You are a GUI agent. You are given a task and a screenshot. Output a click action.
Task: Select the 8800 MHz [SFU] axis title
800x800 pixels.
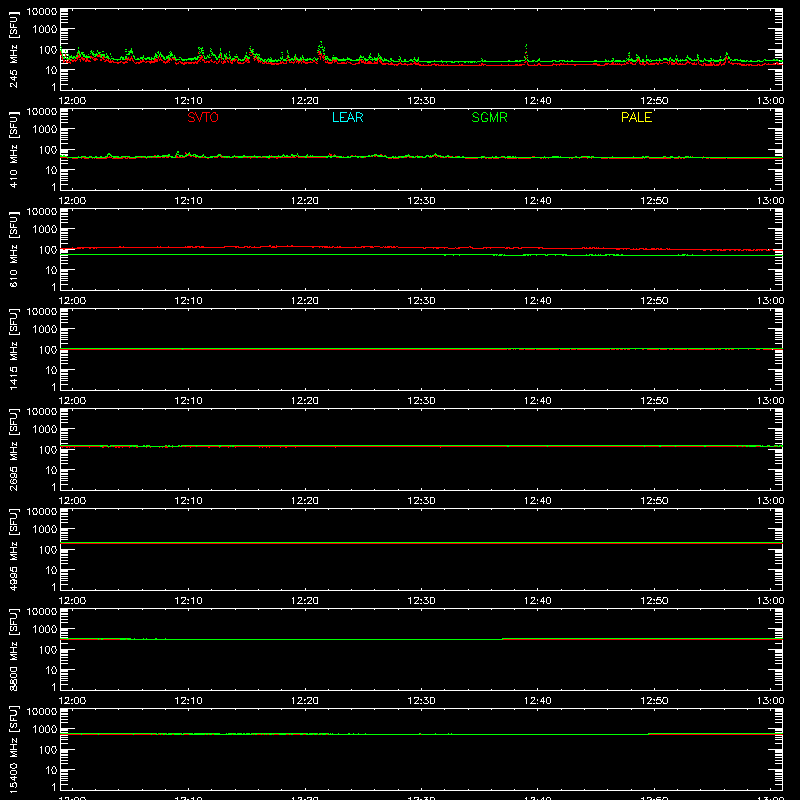(x=13, y=649)
